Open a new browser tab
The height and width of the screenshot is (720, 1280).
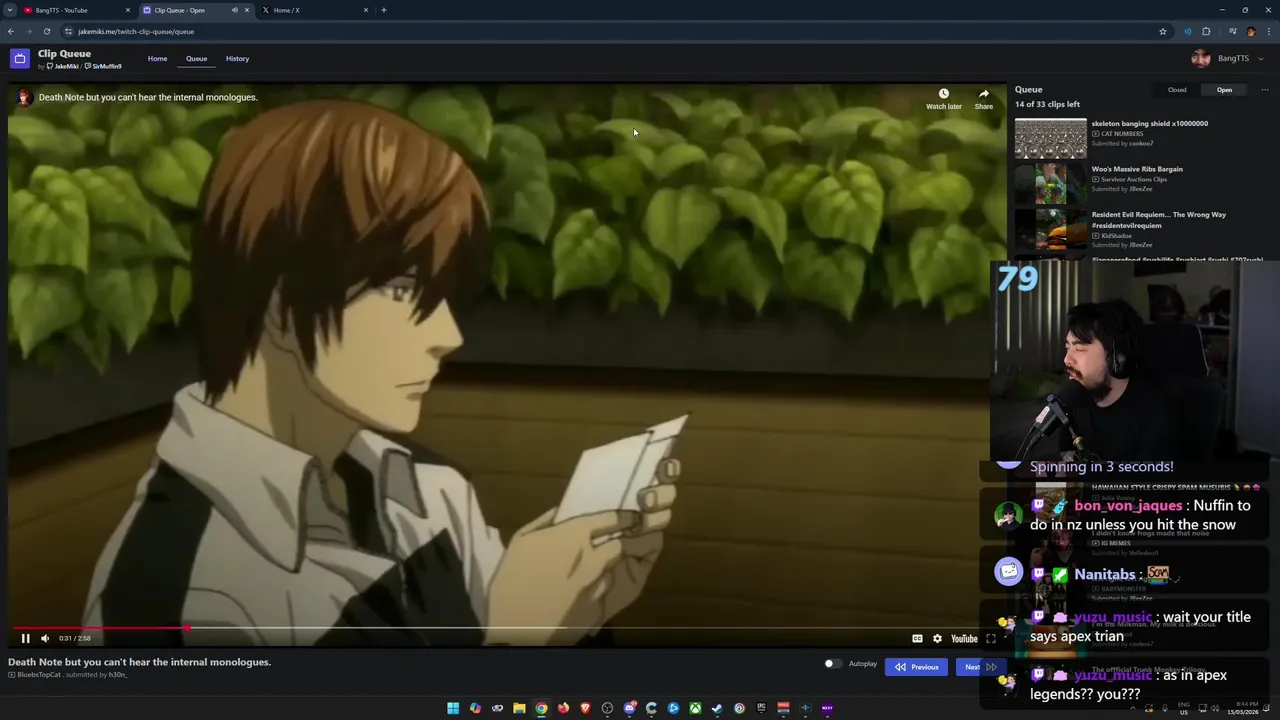tap(384, 10)
